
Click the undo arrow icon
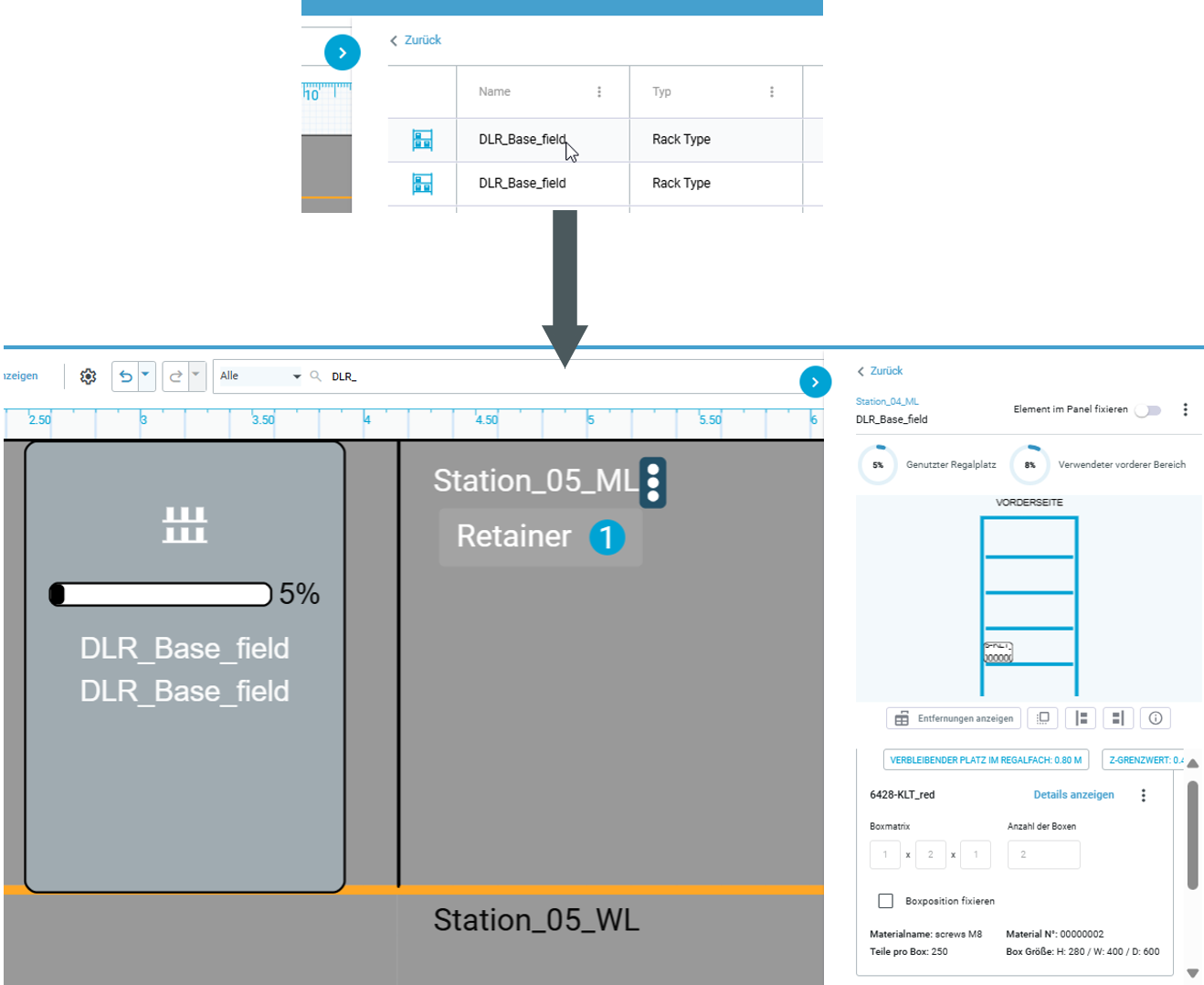tap(126, 376)
